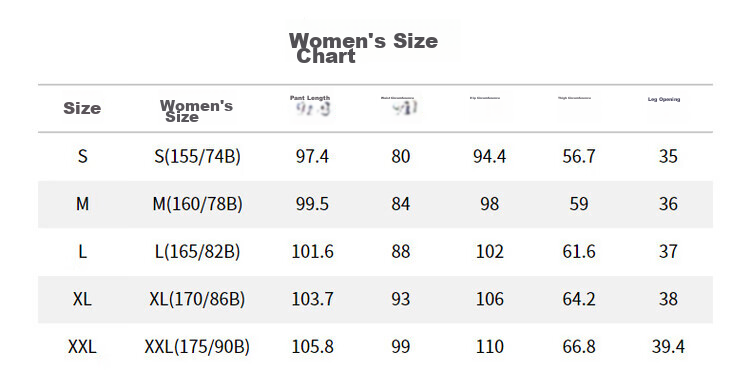The width and height of the screenshot is (750, 370).
Task: Select the Pant Length column header
Action: [x=310, y=98]
